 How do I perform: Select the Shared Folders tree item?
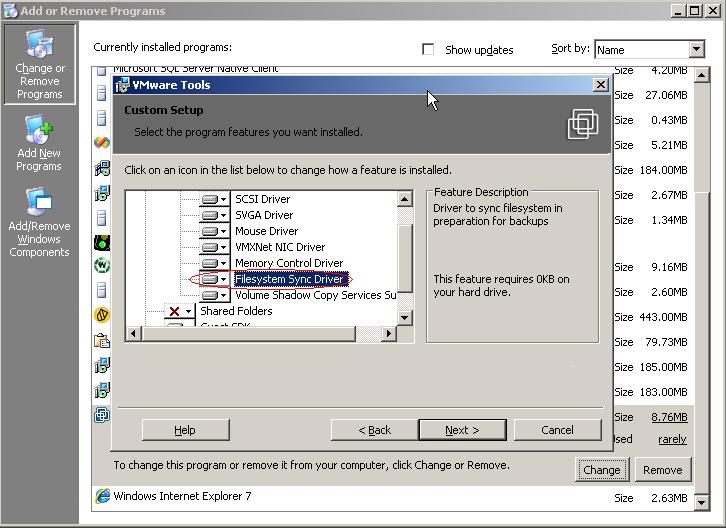pos(236,311)
